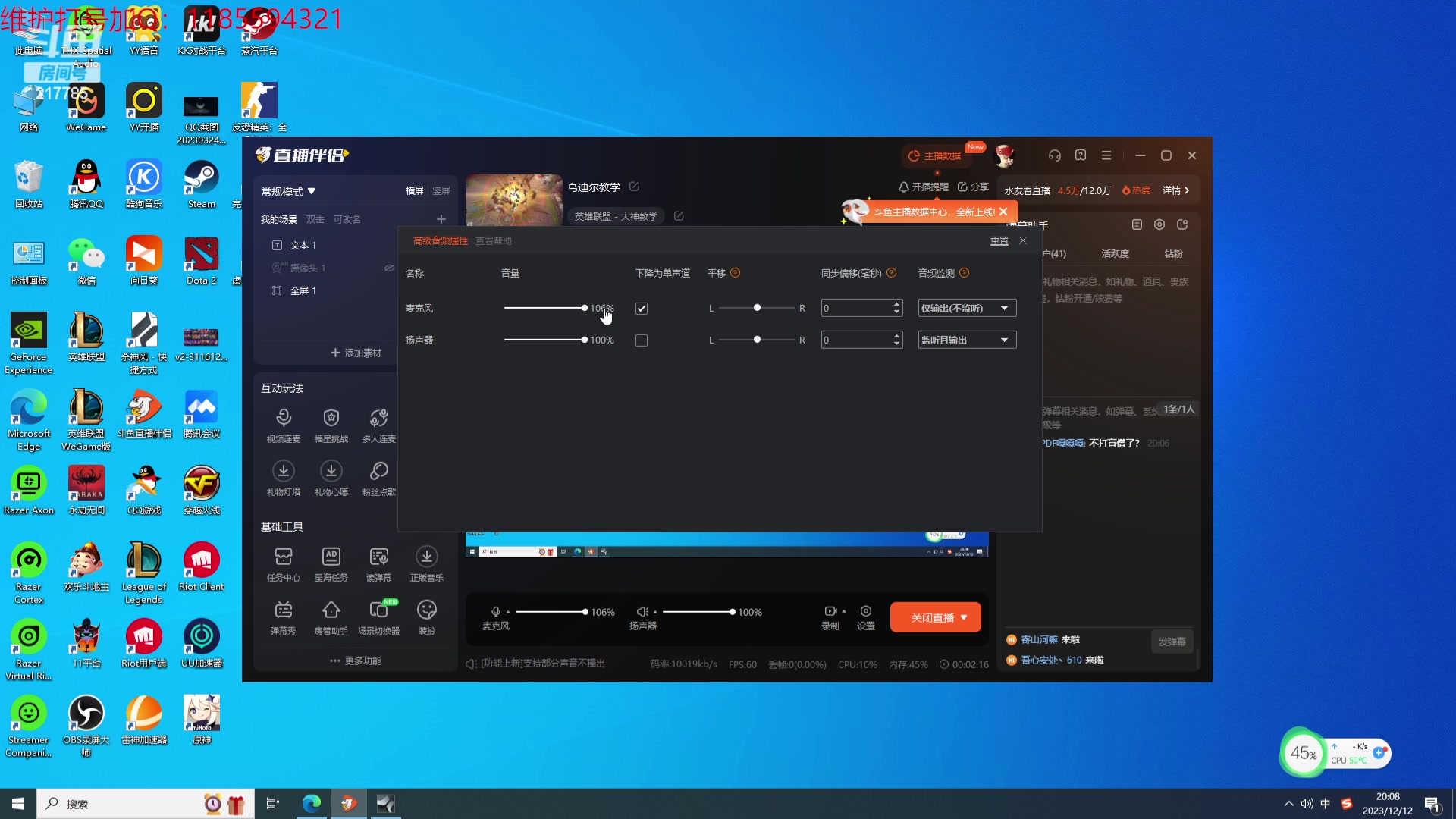Viewport: 1456px width, 819px height.
Task: Open the 弹幕秀 danmaku show tool
Action: (283, 610)
